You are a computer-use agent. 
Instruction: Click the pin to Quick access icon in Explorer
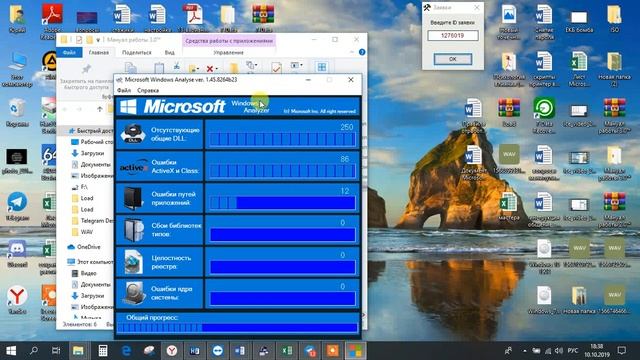(86, 69)
